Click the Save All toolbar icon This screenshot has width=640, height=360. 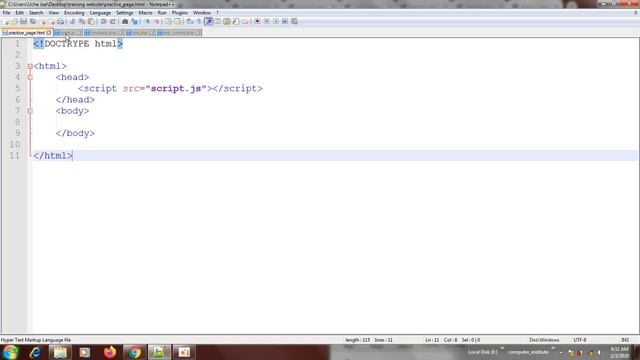pyautogui.click(x=33, y=21)
